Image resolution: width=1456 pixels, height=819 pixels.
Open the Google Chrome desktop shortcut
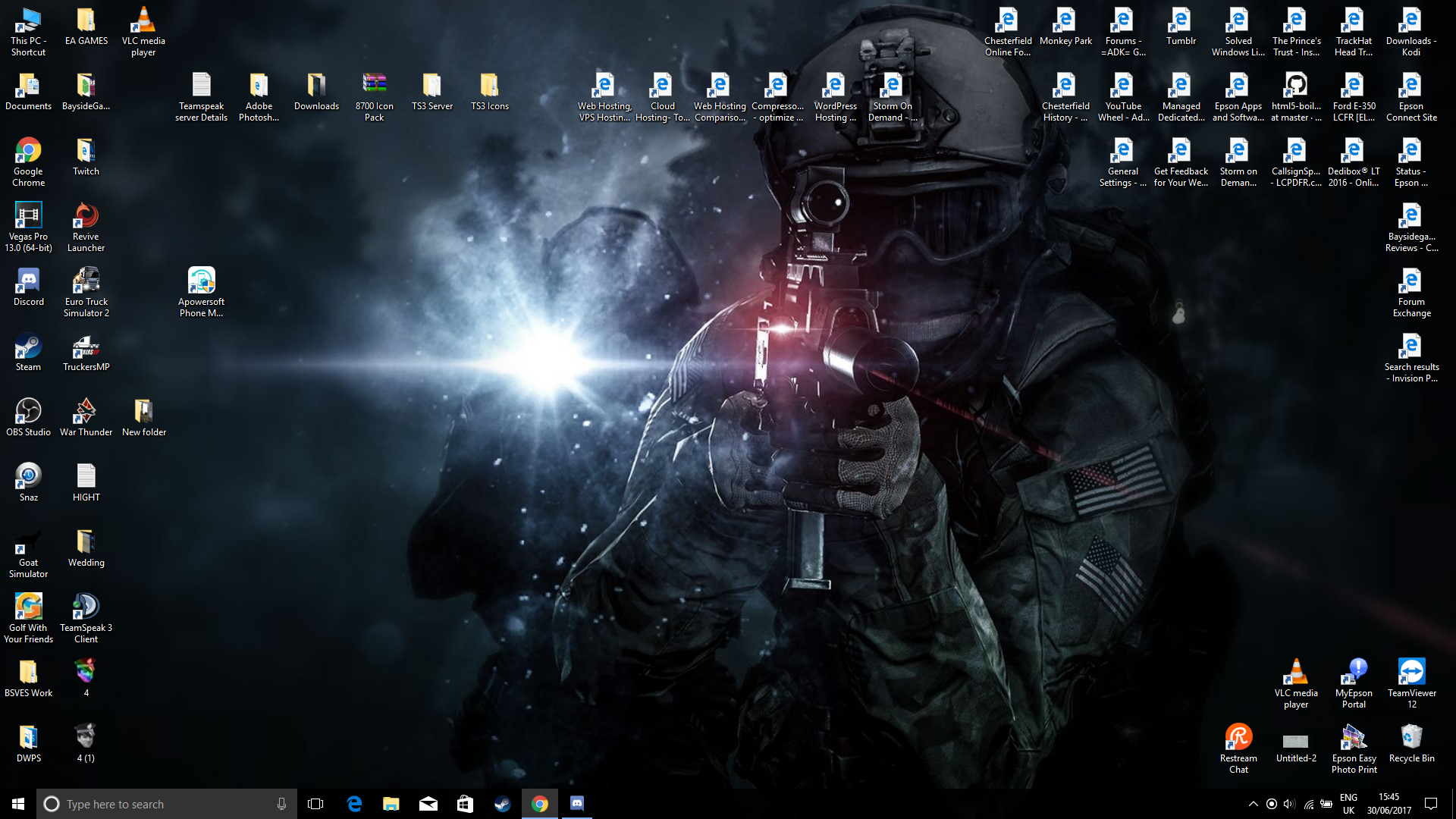point(28,162)
